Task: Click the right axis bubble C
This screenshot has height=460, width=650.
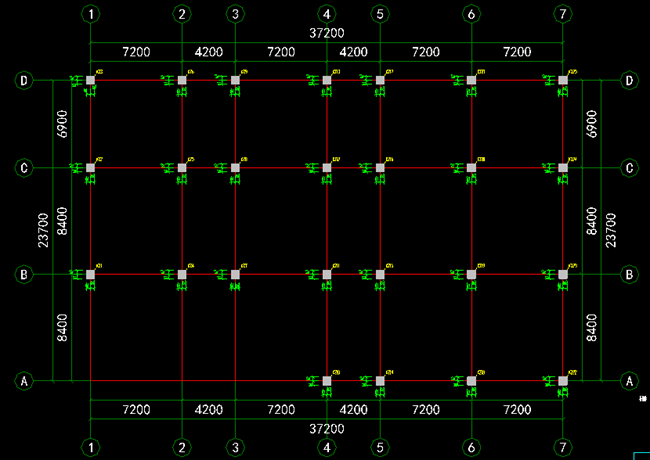Action: tap(629, 168)
